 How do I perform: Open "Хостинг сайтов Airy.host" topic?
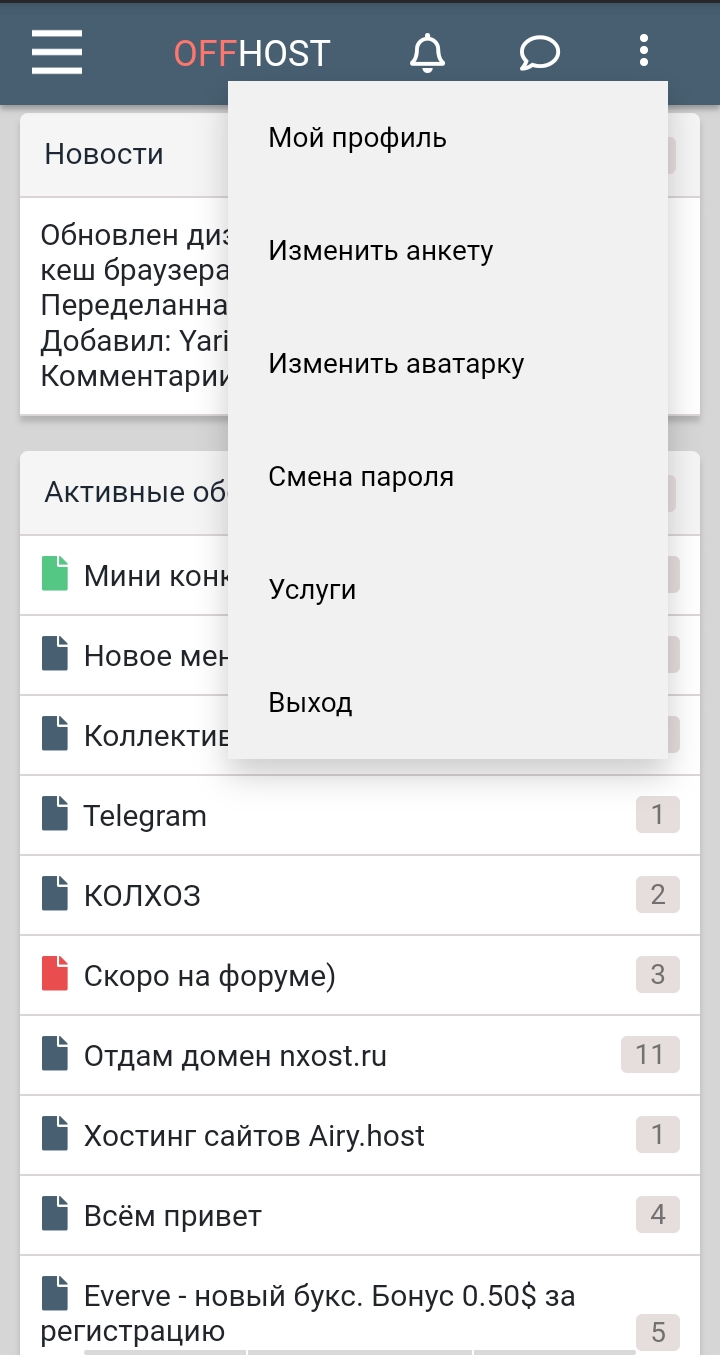coord(254,1136)
